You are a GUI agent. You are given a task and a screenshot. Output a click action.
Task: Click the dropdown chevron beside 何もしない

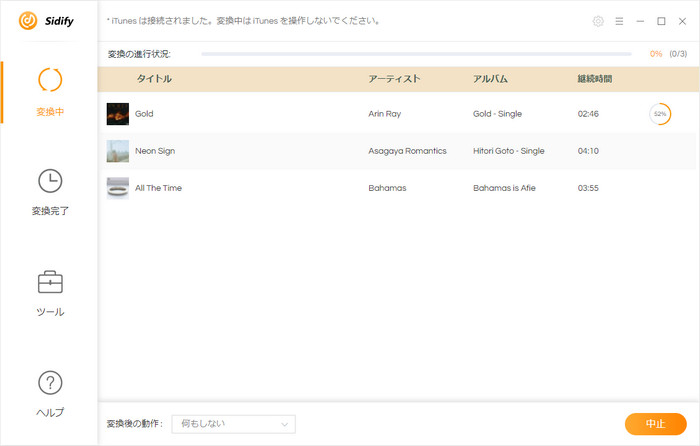click(x=284, y=424)
